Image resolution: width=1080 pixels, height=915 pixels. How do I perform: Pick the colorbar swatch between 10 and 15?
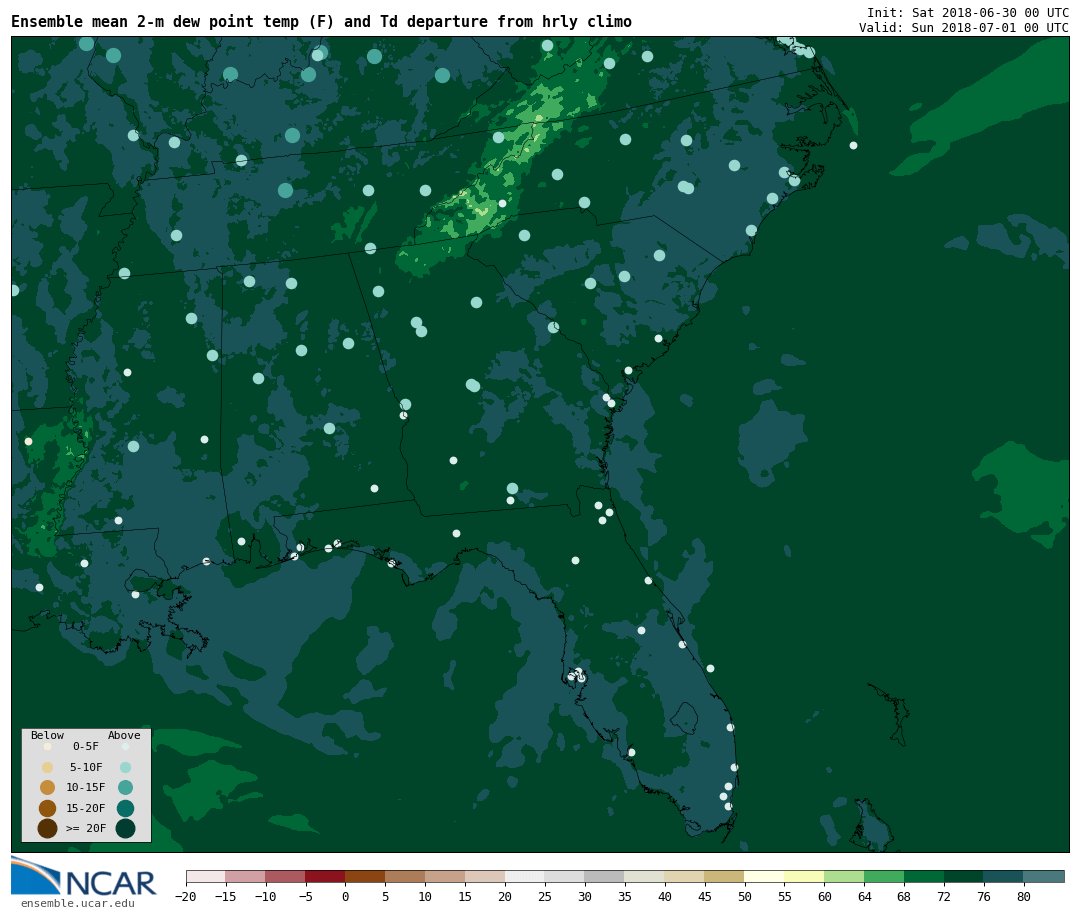click(446, 876)
